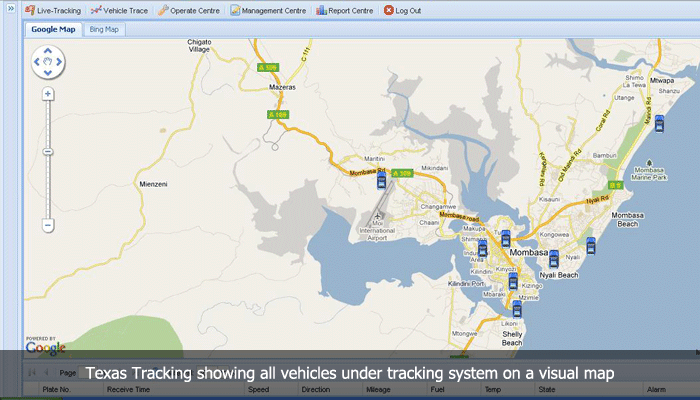Click the Kilindini Port label

click(x=466, y=283)
